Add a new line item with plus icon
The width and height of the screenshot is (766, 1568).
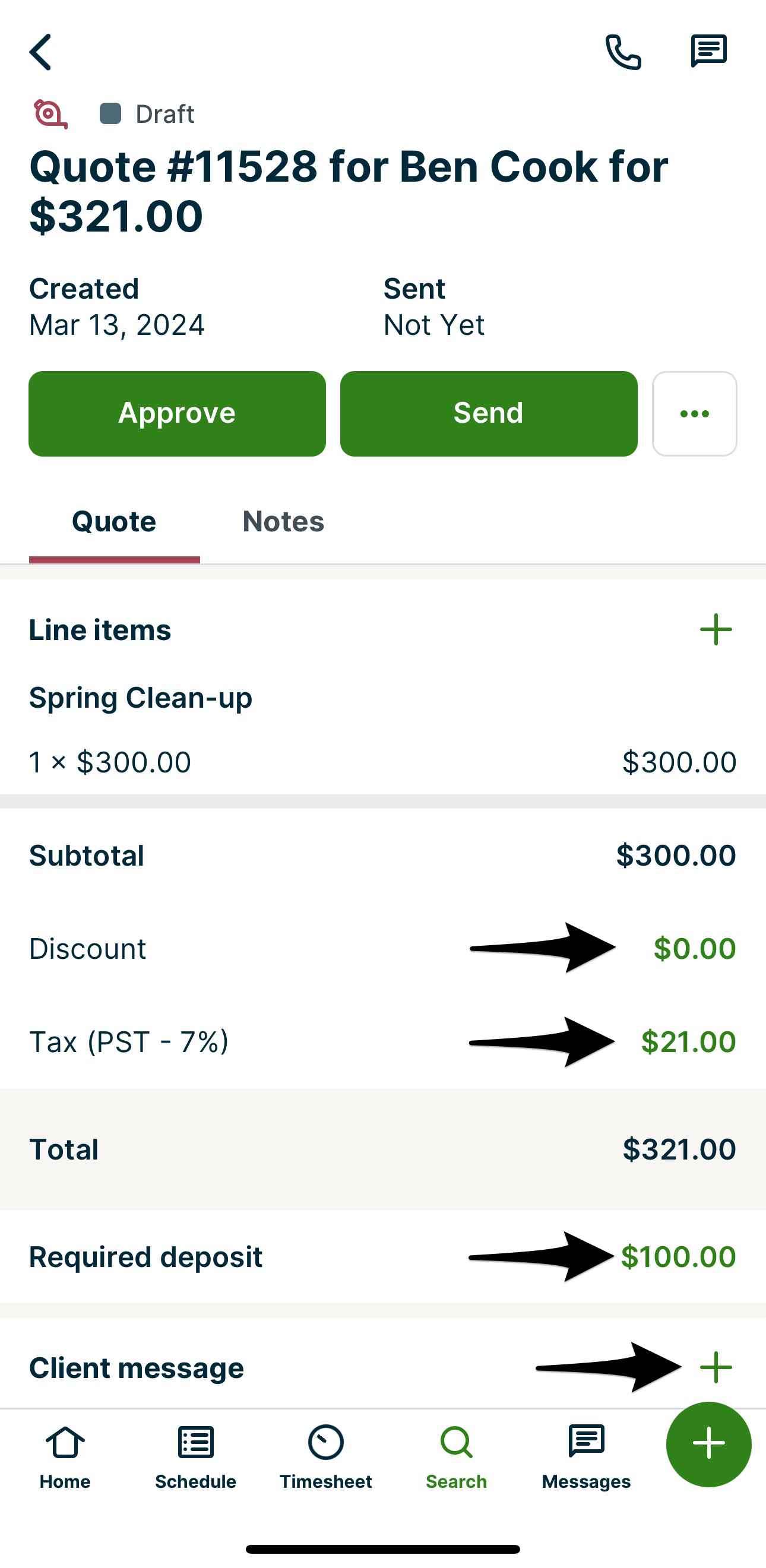[x=716, y=629]
